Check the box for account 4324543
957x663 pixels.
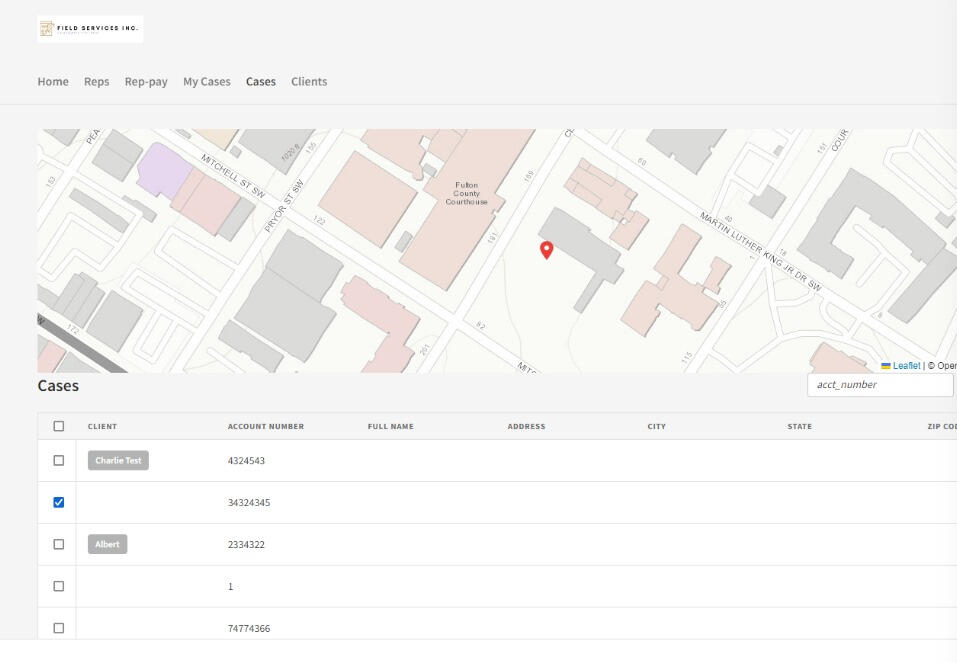[58, 461]
